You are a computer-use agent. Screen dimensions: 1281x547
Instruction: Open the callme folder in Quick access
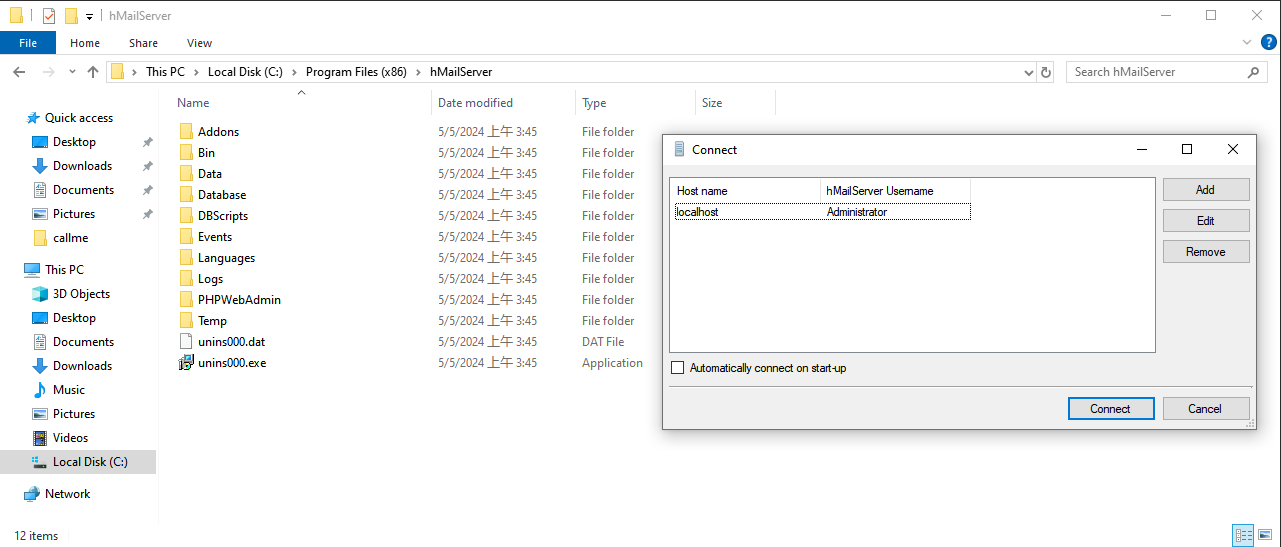(68, 238)
